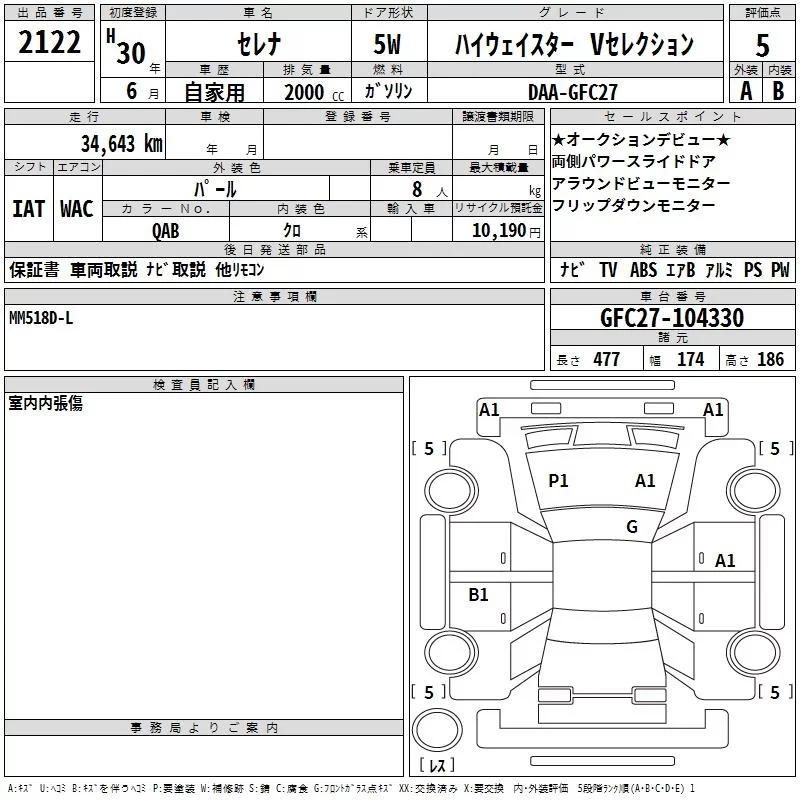The image size is (800, 800).
Task: Select the アルミ equipment label
Action: click(x=719, y=270)
